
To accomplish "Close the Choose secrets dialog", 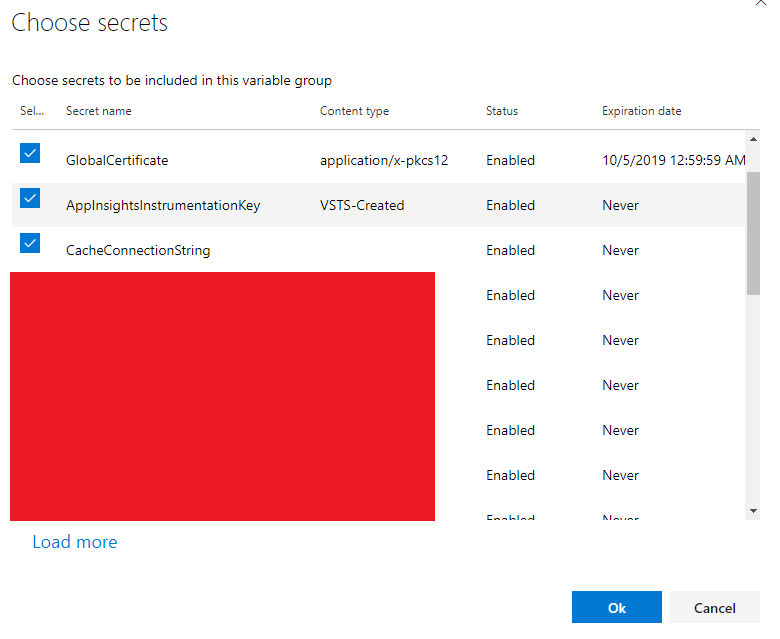I will click(761, 3).
